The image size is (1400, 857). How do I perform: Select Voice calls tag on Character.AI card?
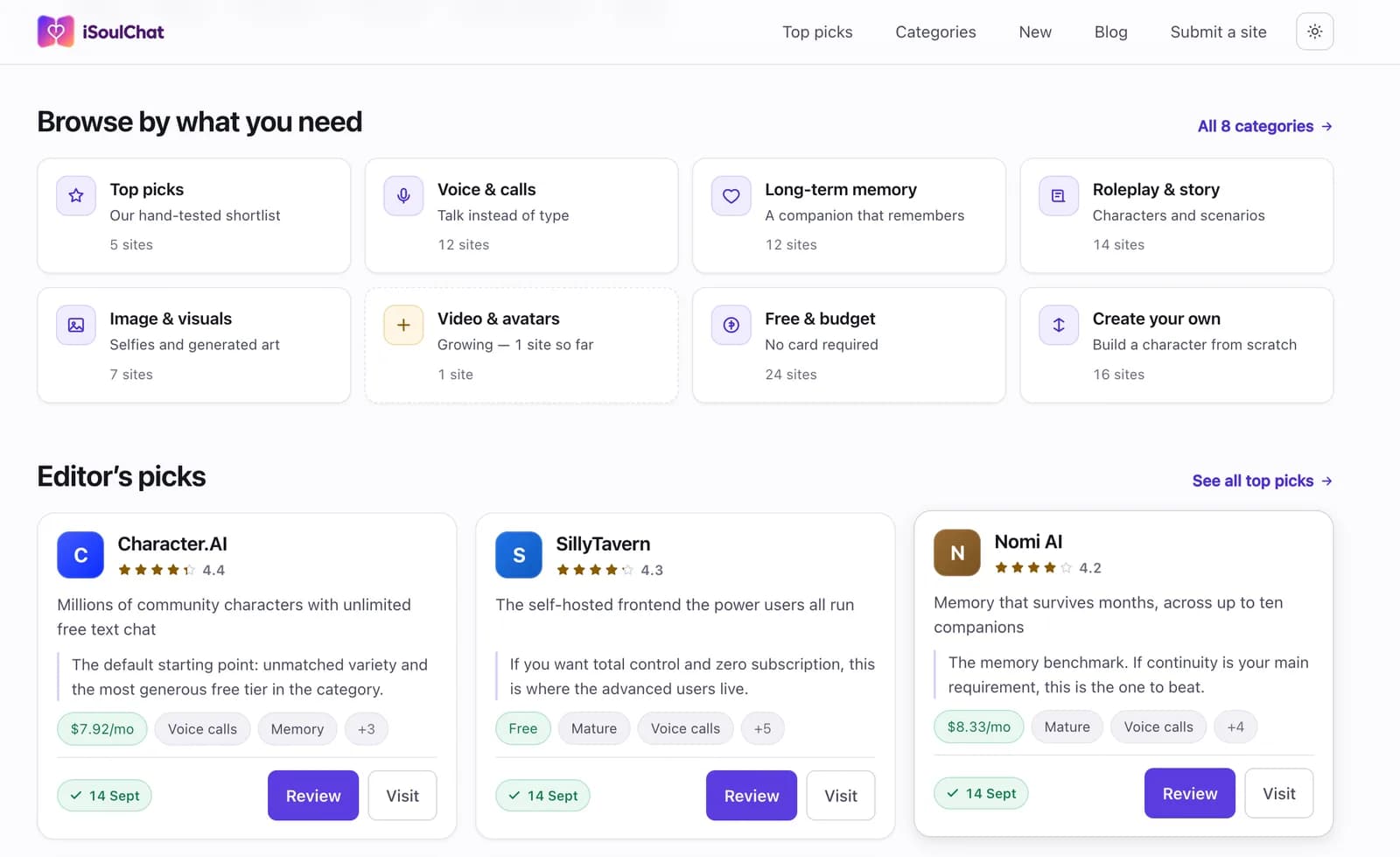202,729
